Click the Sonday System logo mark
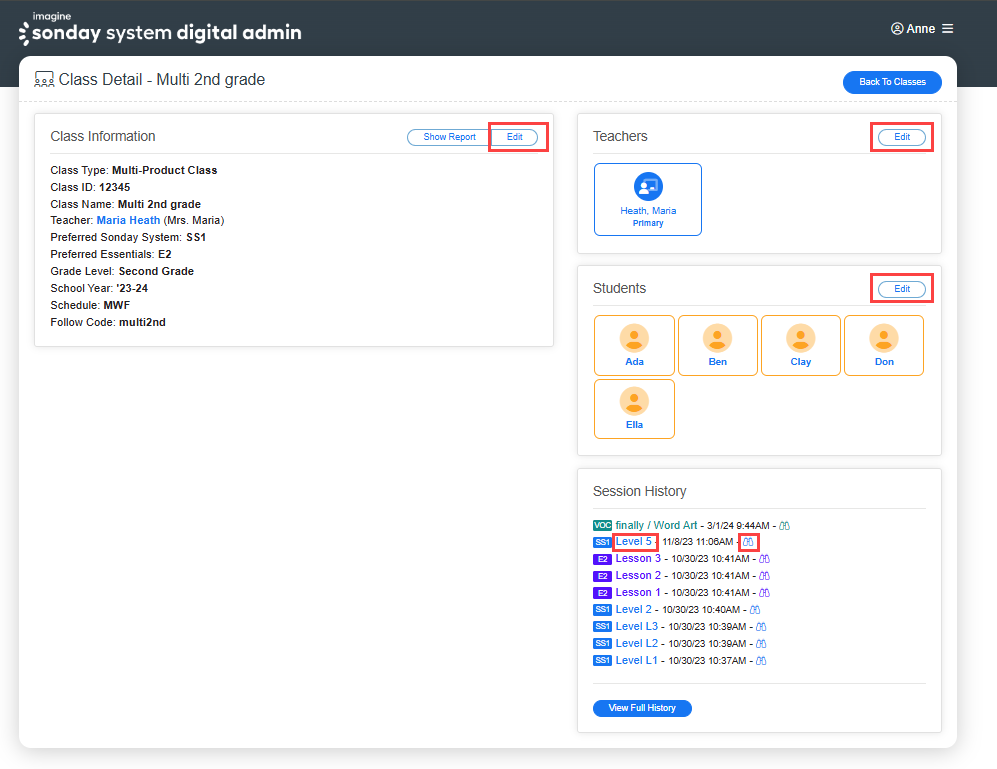The image size is (997, 769). coord(24,33)
